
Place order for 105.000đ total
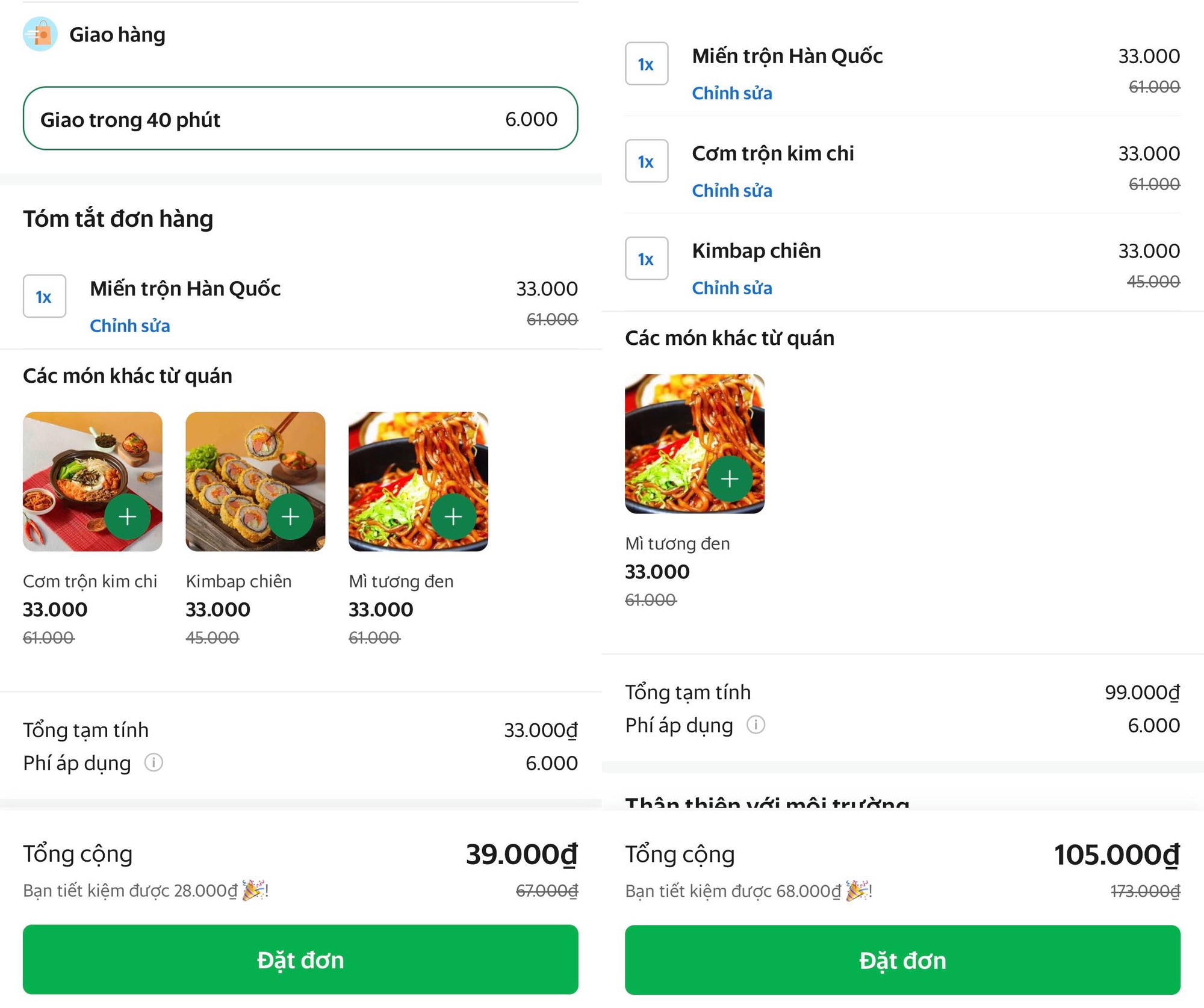(x=902, y=959)
